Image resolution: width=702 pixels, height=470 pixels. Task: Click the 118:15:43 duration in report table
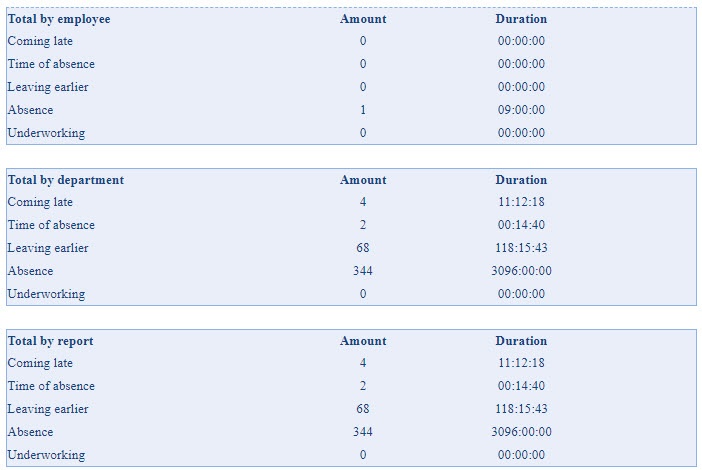click(521, 409)
